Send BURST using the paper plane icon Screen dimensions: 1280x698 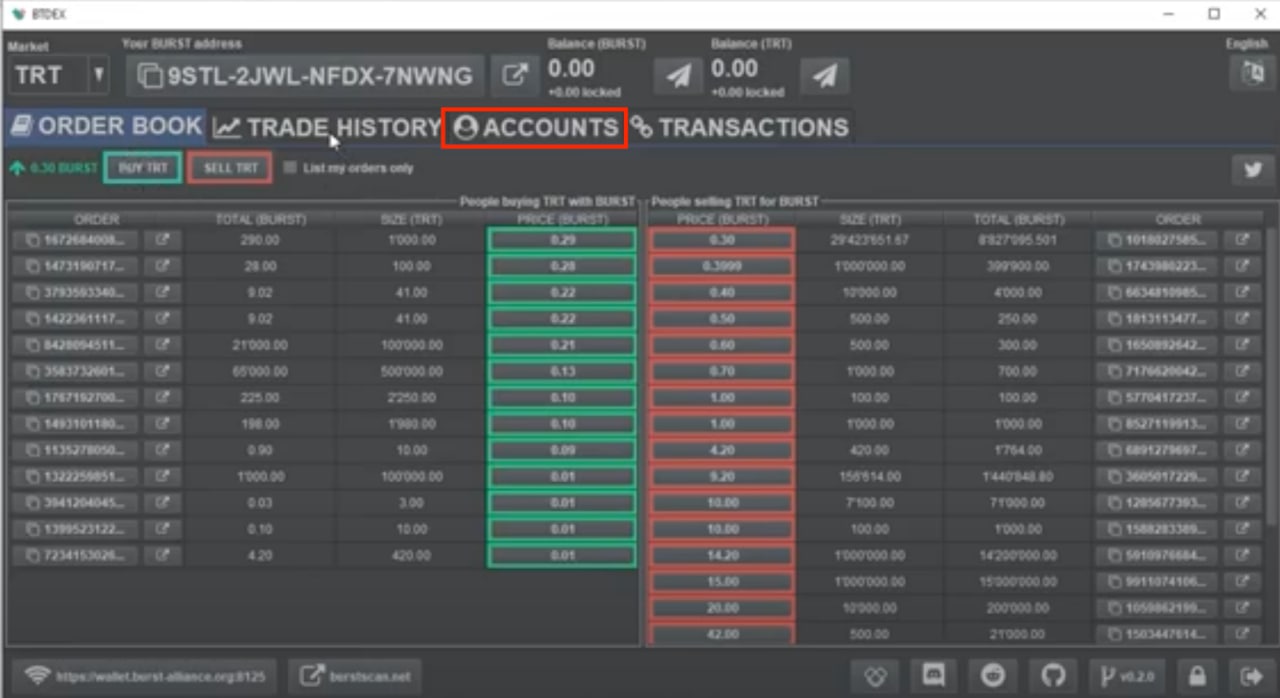pyautogui.click(x=679, y=76)
